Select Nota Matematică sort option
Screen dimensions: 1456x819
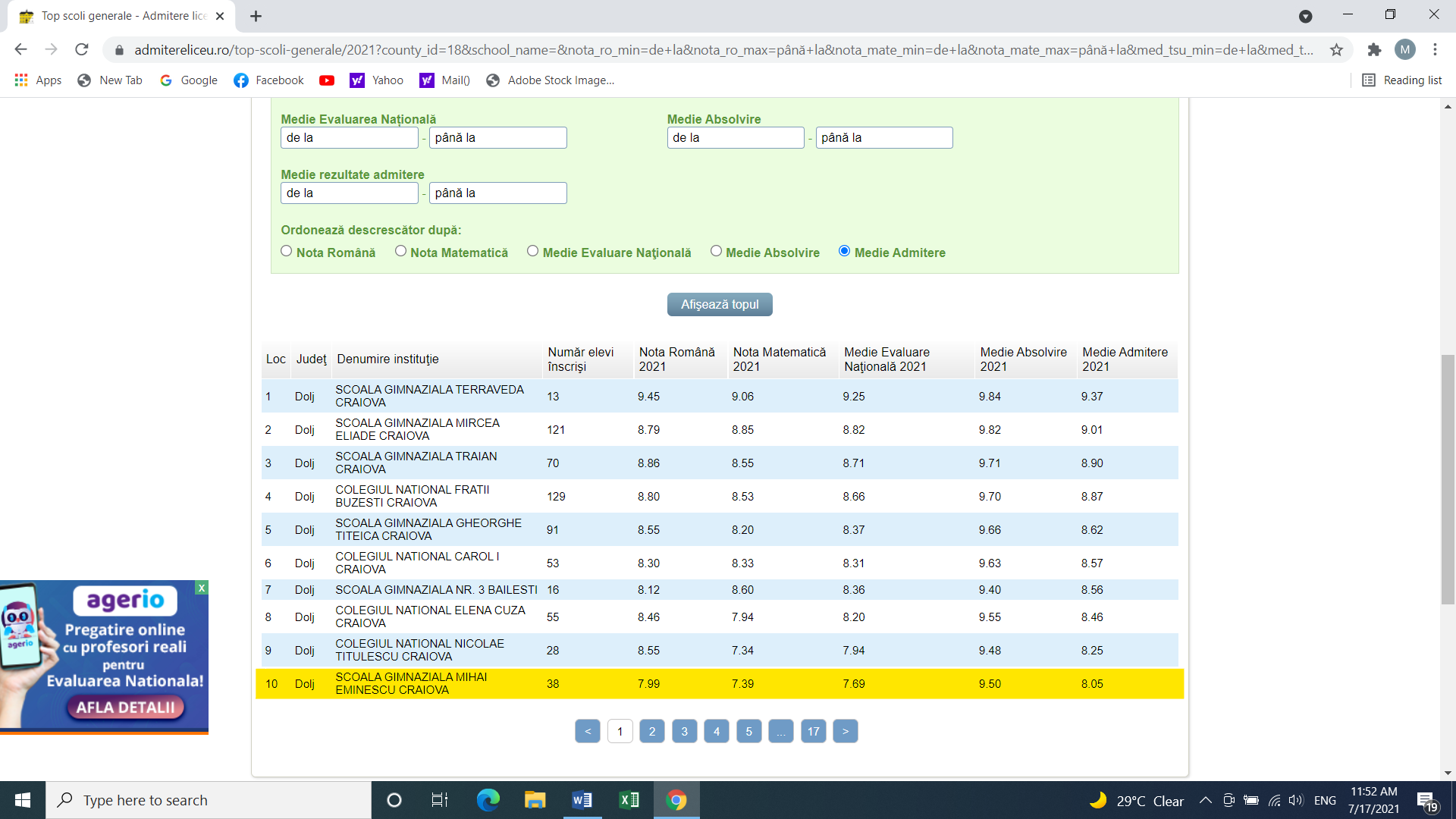tap(400, 251)
